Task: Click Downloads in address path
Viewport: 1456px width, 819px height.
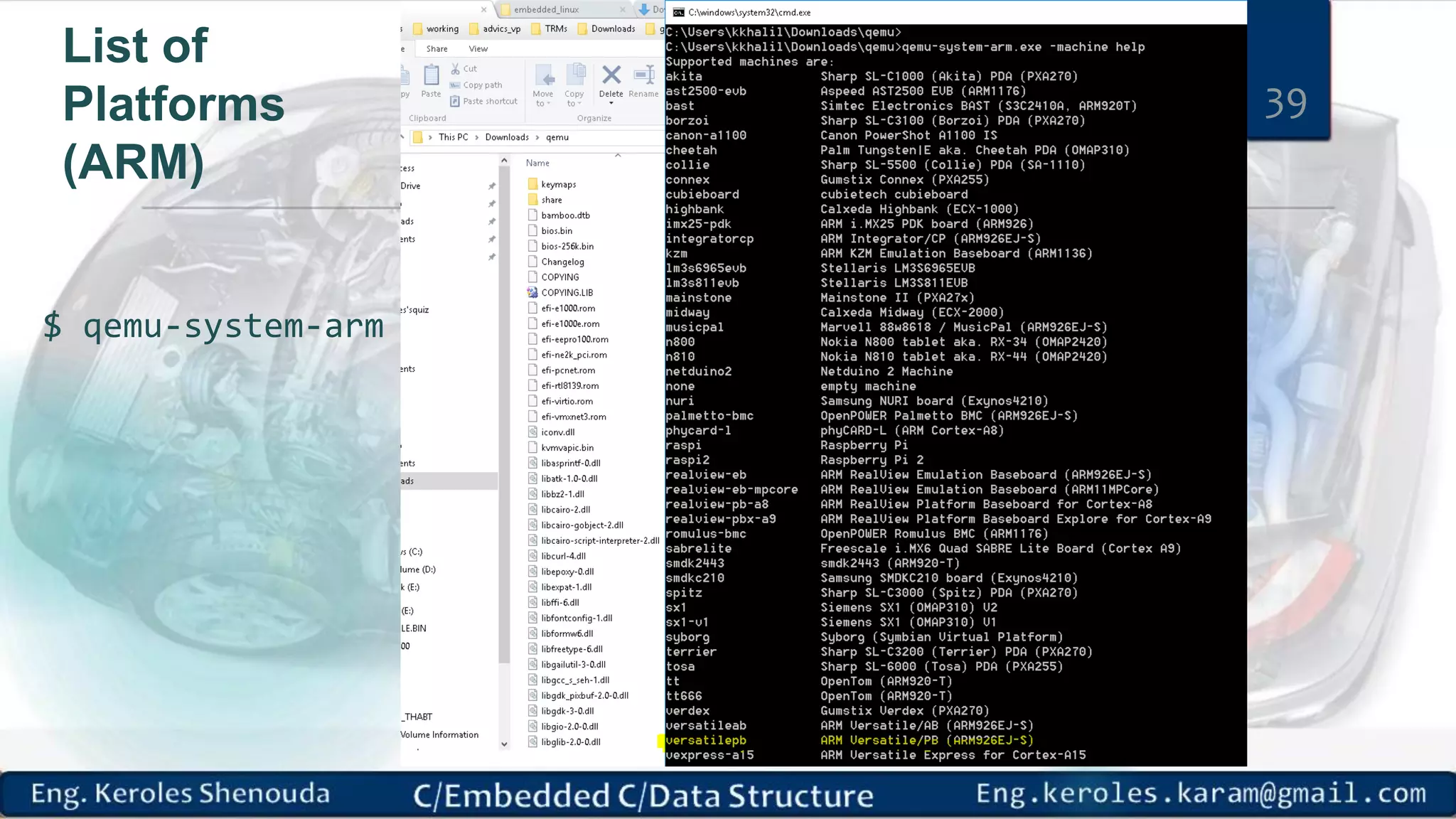Action: (x=507, y=137)
